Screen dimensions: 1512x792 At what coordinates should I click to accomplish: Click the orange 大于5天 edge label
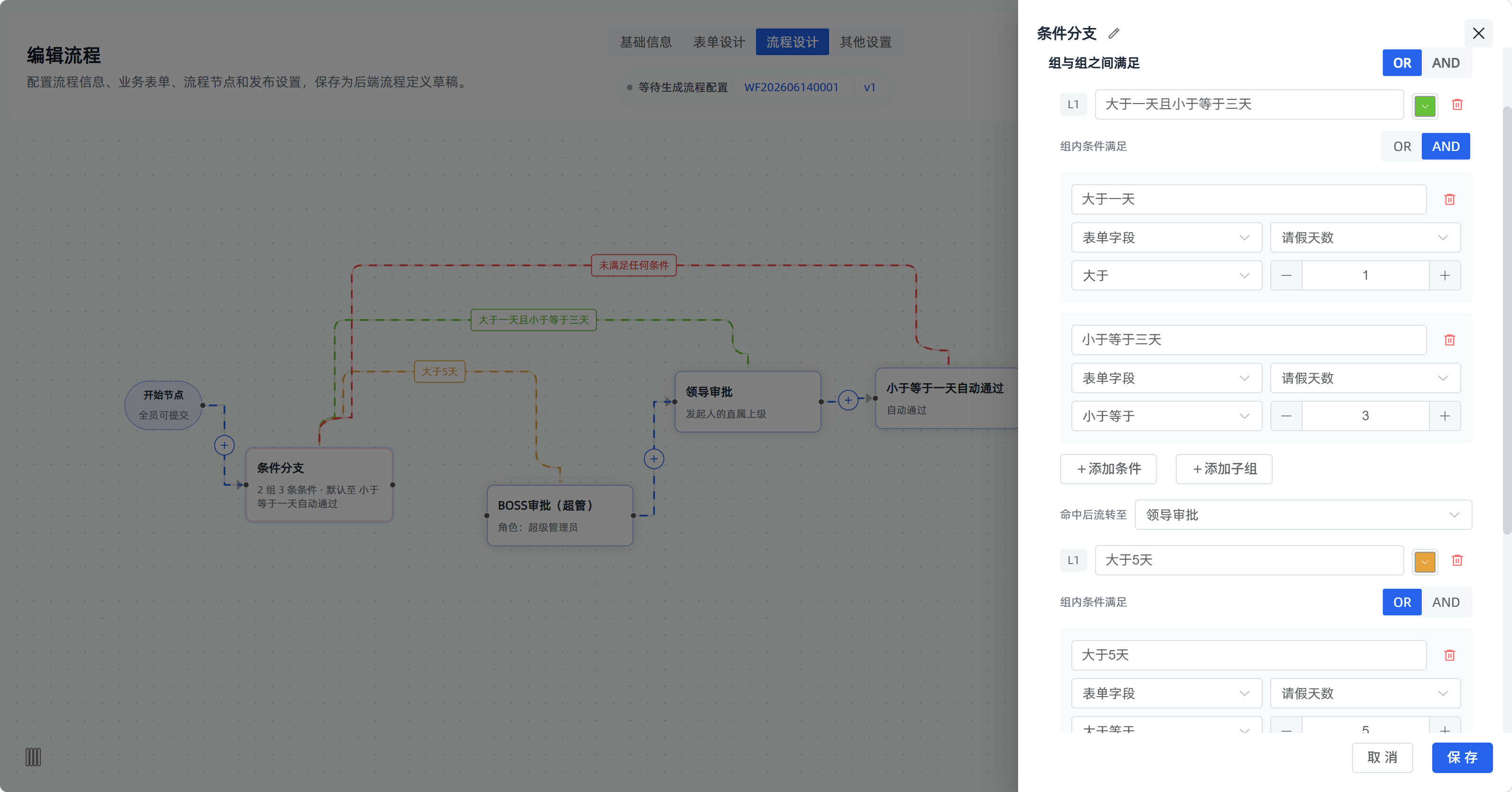click(439, 371)
